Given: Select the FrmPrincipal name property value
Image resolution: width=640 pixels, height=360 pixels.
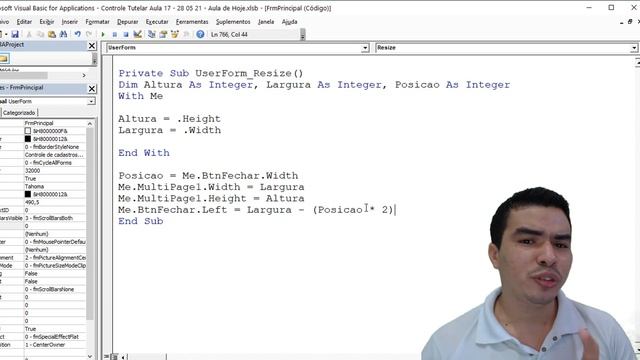Looking at the screenshot, I should [55, 123].
